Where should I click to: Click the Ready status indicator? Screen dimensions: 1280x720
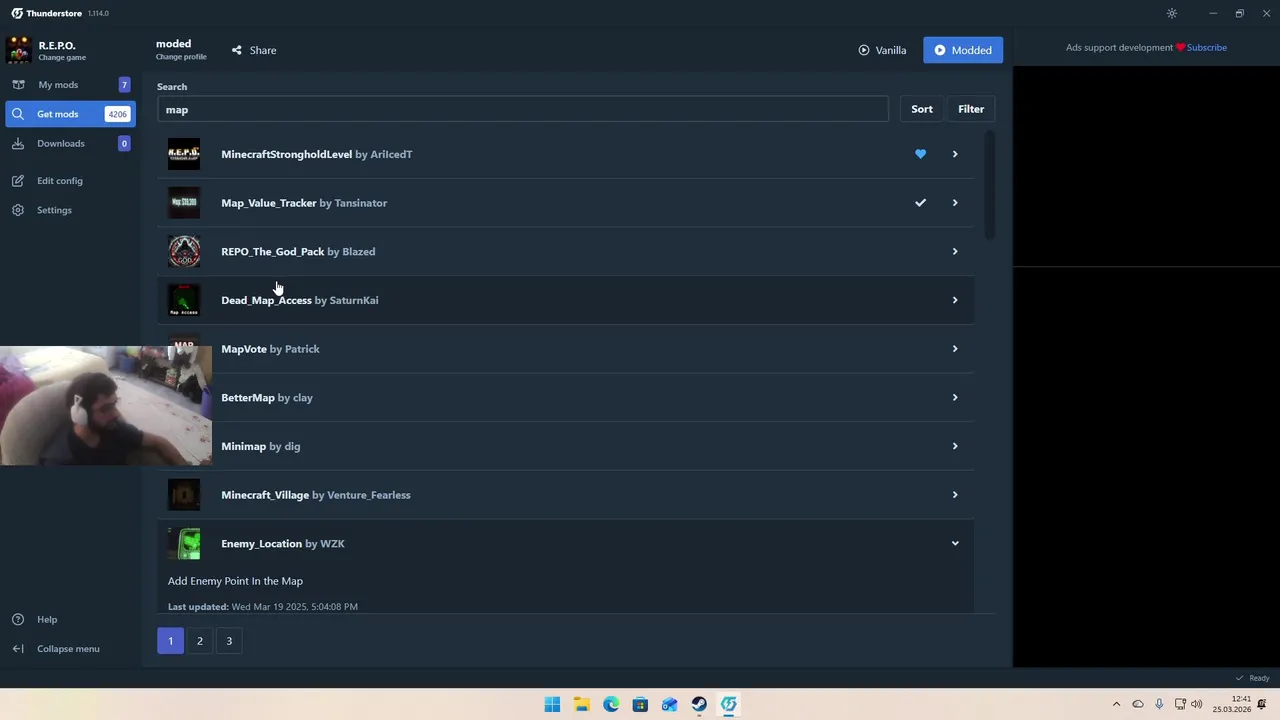pos(1252,678)
